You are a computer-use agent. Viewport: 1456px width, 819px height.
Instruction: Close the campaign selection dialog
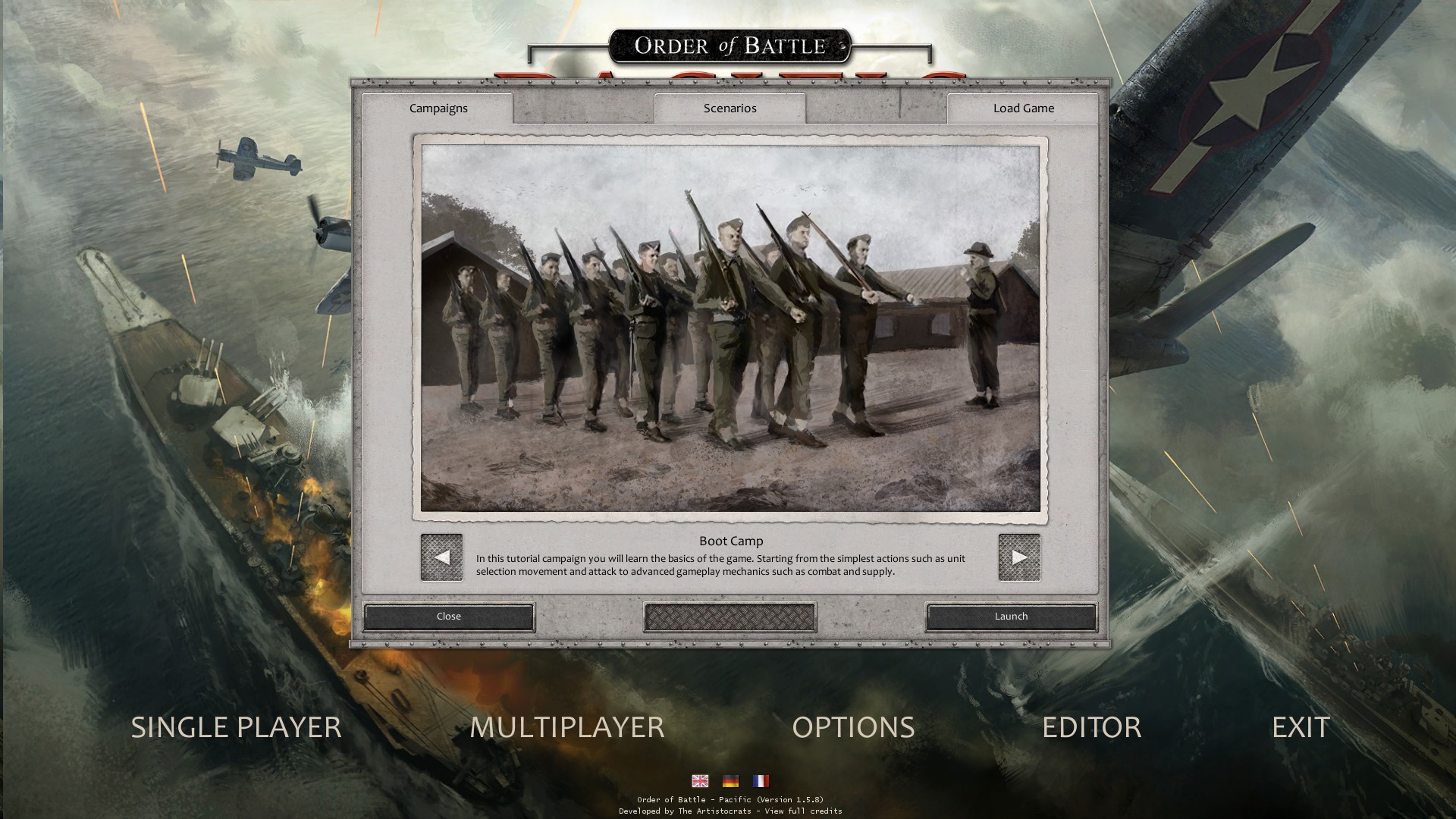pyautogui.click(x=449, y=617)
